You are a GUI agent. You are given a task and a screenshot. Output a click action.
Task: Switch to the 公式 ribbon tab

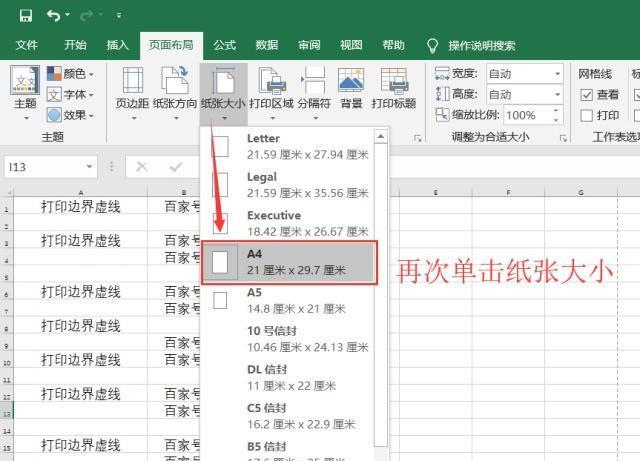tap(224, 45)
